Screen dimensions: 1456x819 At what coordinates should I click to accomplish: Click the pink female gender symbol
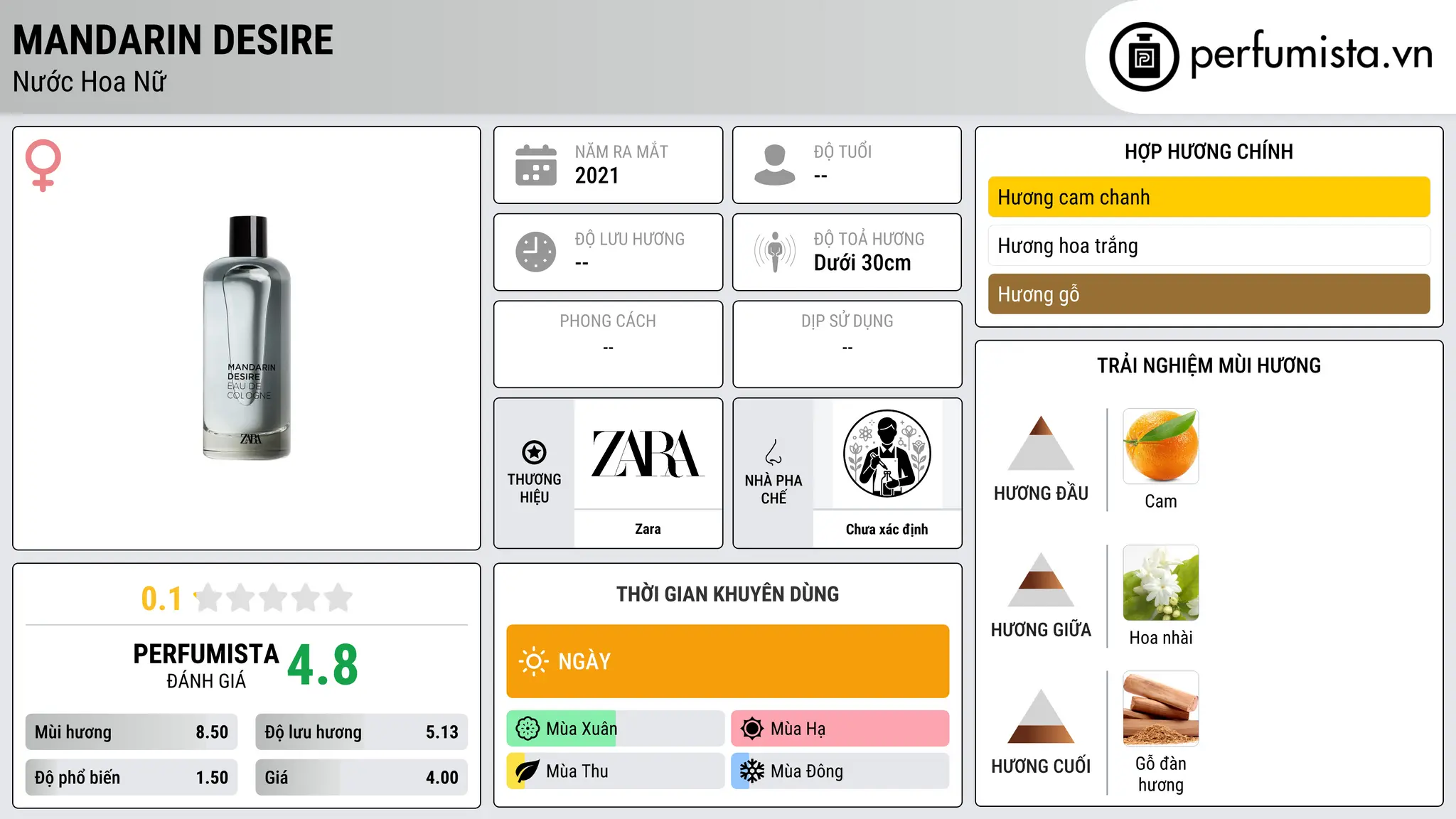(43, 165)
